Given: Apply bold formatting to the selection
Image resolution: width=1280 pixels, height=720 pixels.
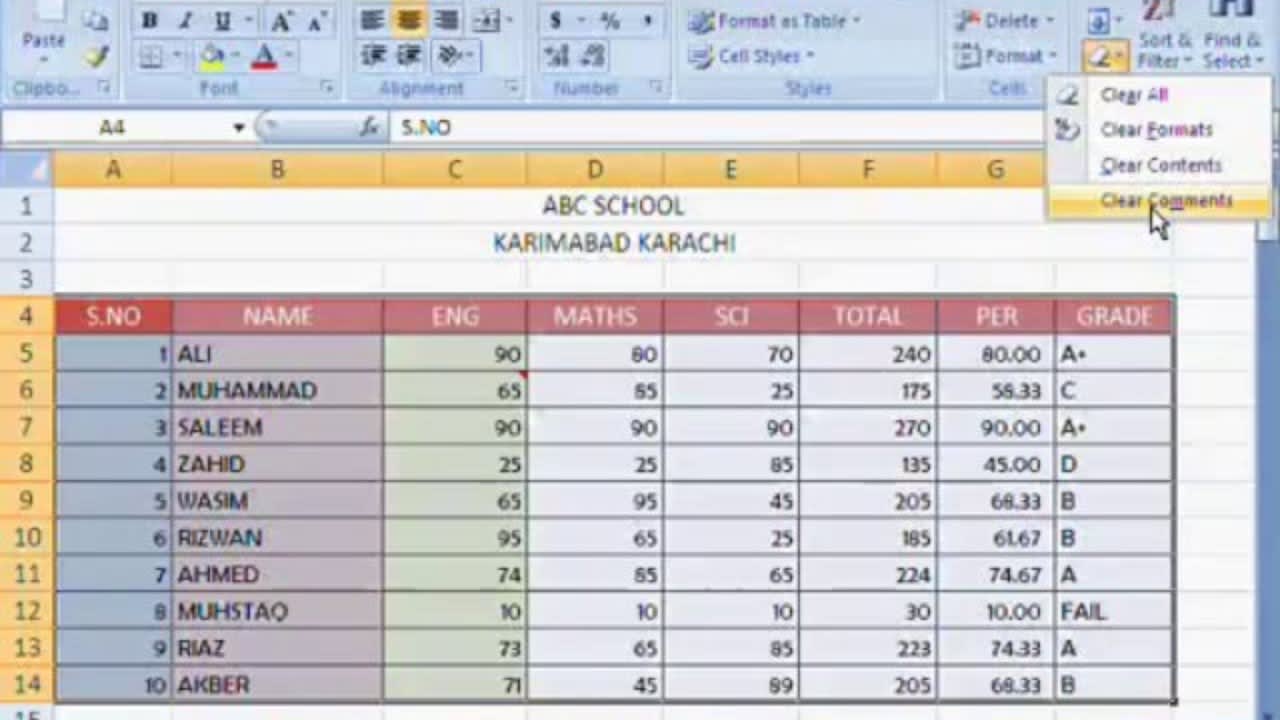Looking at the screenshot, I should (150, 20).
